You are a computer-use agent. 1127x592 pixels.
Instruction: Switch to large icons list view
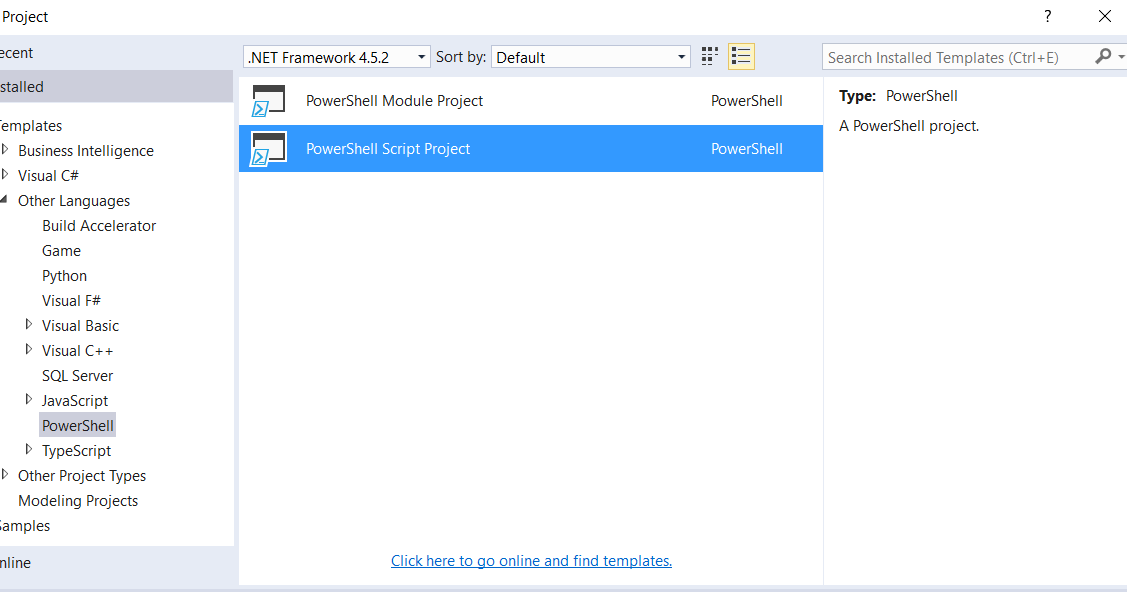741,56
